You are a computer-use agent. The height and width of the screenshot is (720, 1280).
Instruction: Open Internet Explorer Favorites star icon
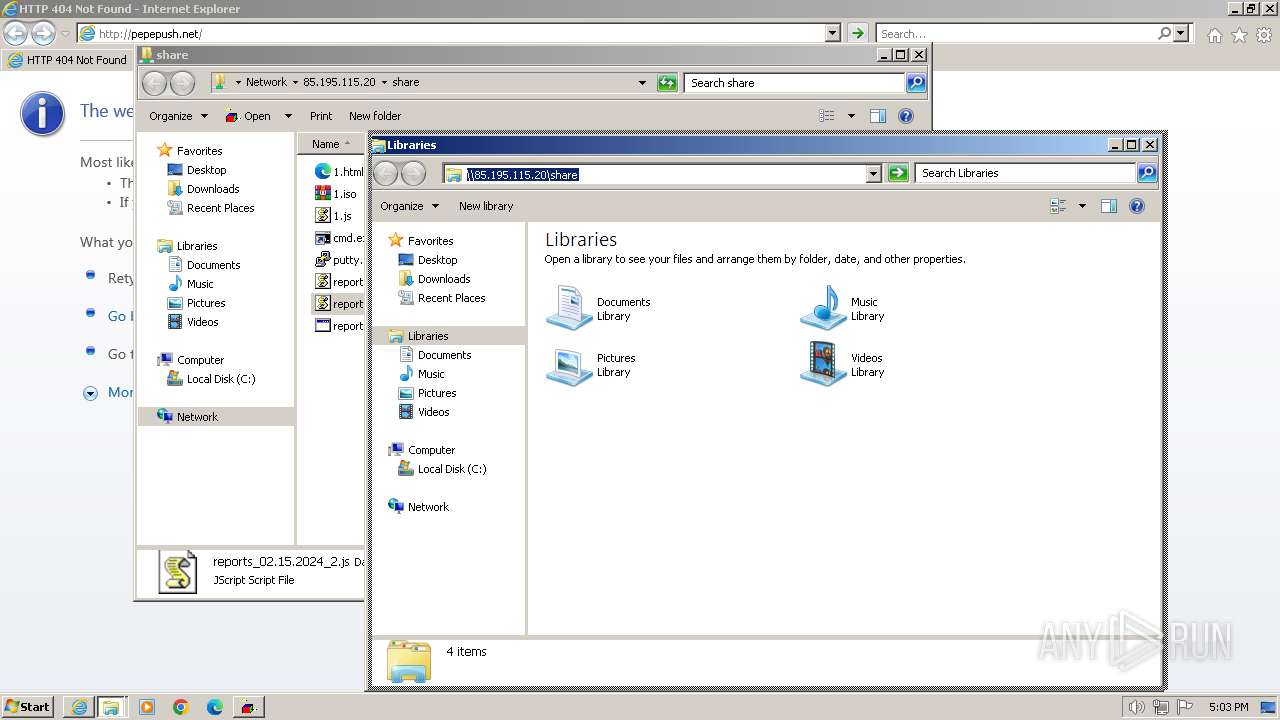click(x=1239, y=35)
